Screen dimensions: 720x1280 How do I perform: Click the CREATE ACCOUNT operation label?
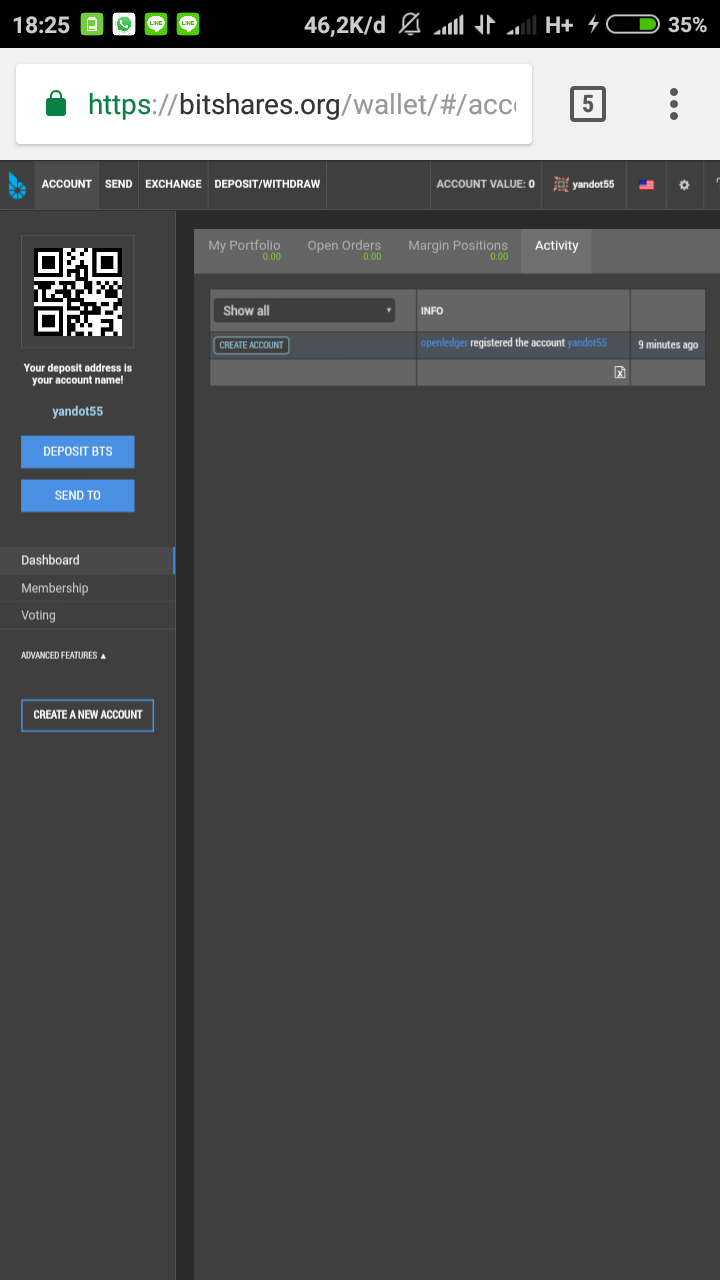tap(251, 345)
